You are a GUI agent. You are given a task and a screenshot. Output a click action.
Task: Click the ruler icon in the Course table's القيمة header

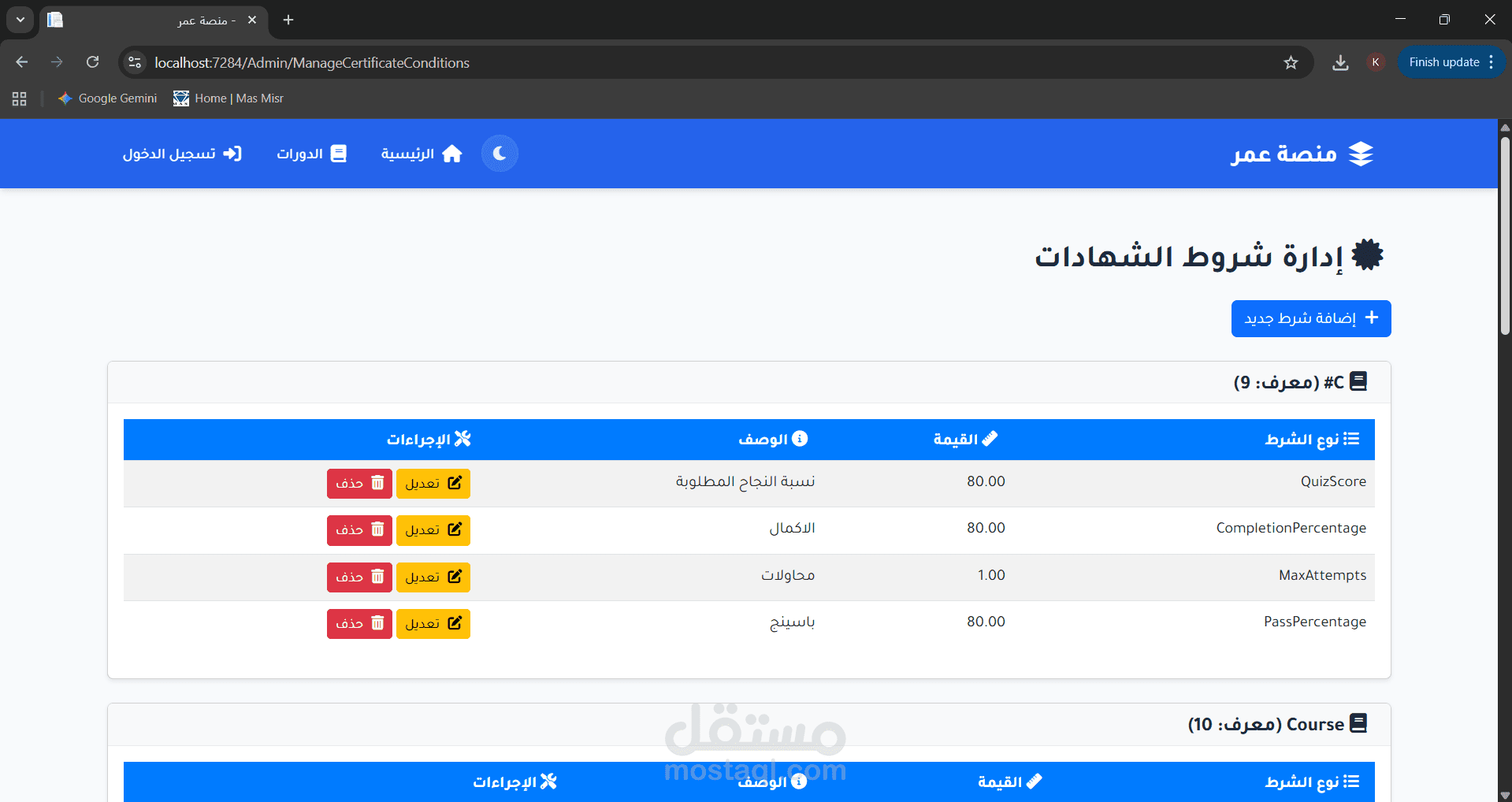click(1034, 782)
